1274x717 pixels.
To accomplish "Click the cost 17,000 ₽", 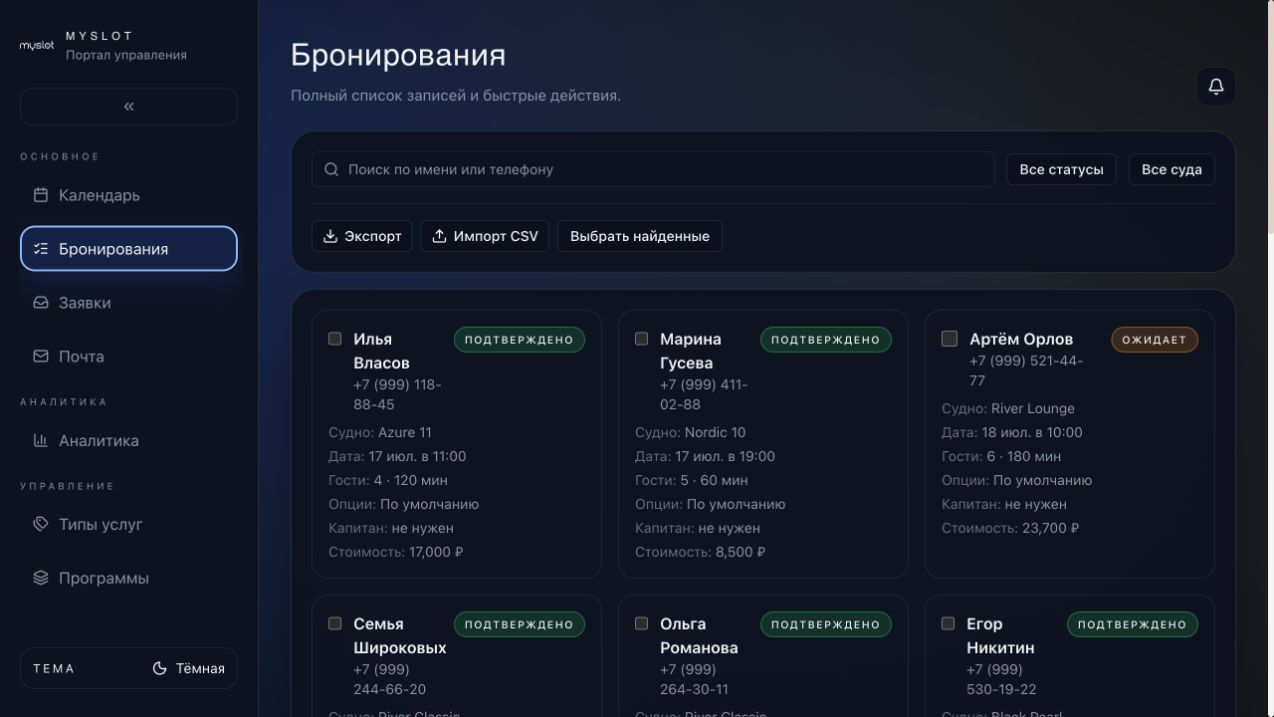I will [436, 552].
